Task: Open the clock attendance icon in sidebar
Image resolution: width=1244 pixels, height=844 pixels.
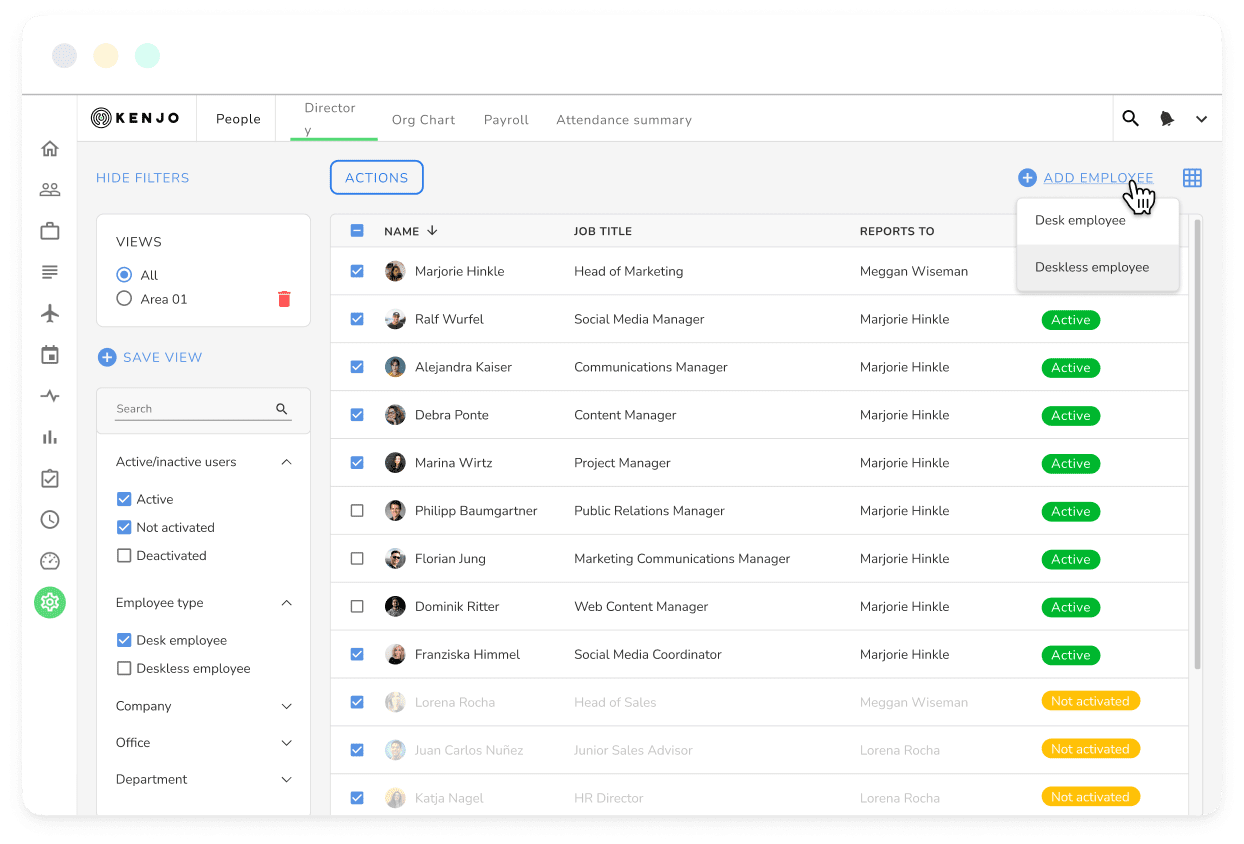Action: [50, 520]
